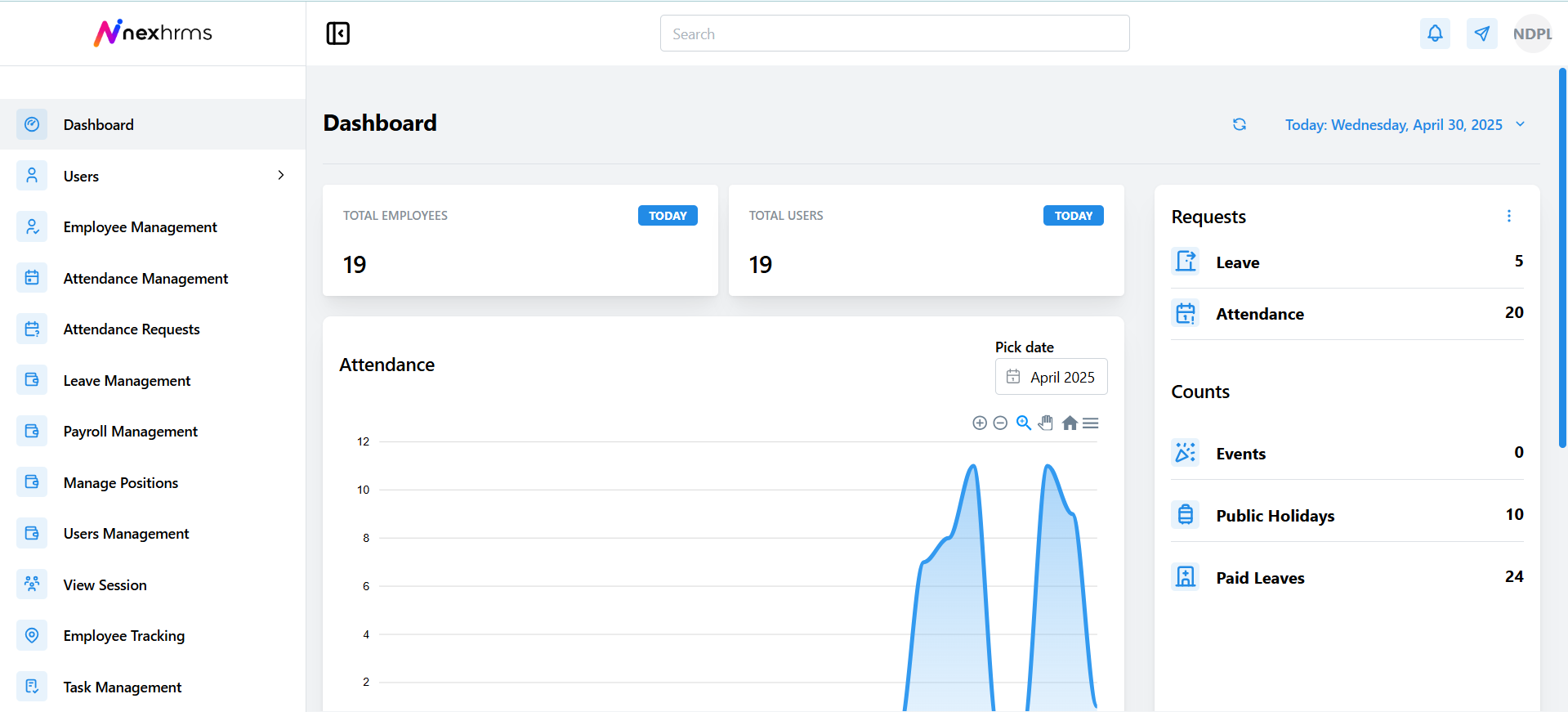The image size is (1568, 712).
Task: Click the nexhrms logo
Action: [x=153, y=33]
